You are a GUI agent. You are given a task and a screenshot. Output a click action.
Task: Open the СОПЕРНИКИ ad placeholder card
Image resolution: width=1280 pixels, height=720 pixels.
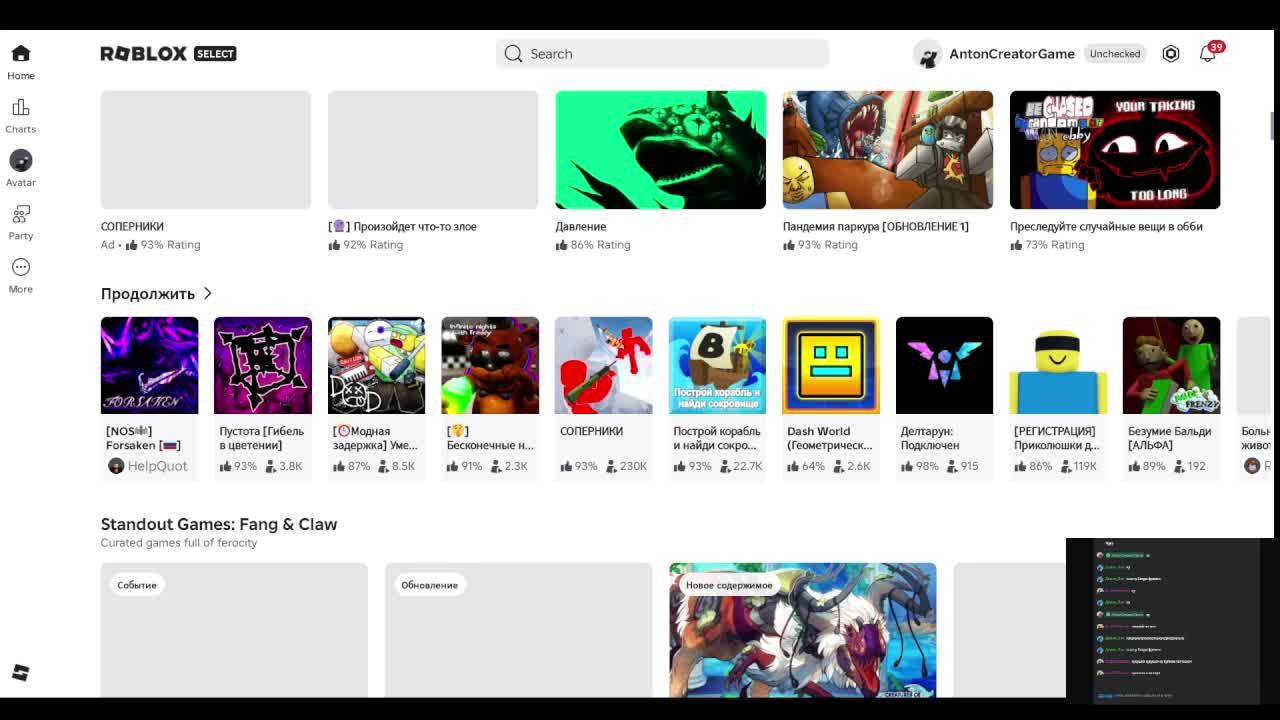click(206, 150)
